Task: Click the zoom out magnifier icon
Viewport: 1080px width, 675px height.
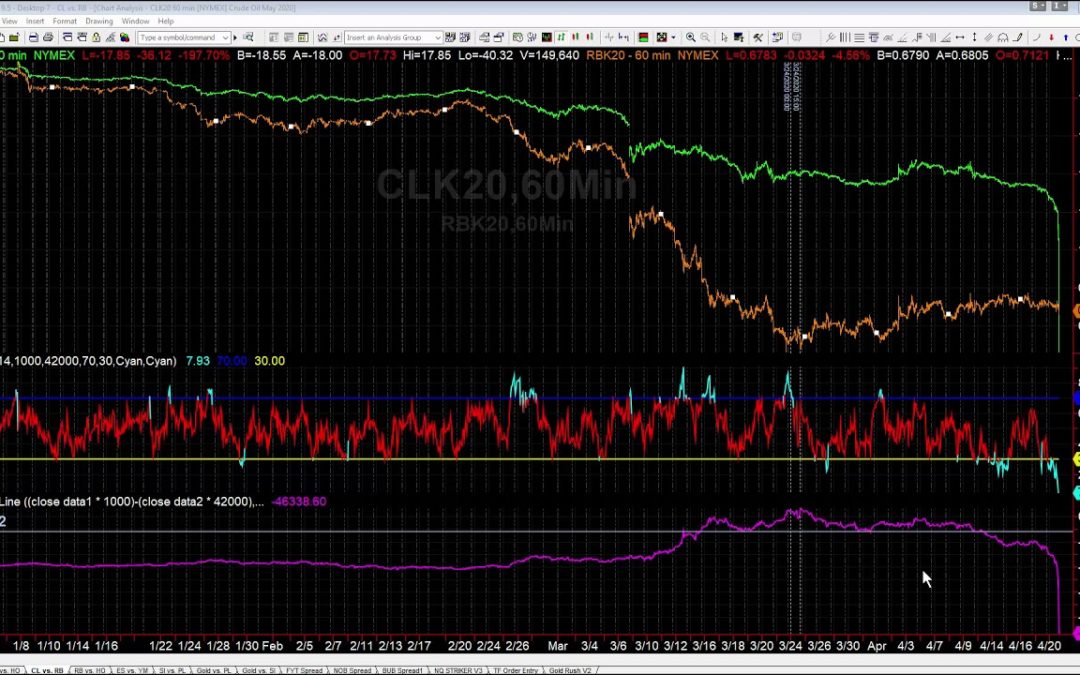Action: [706, 37]
